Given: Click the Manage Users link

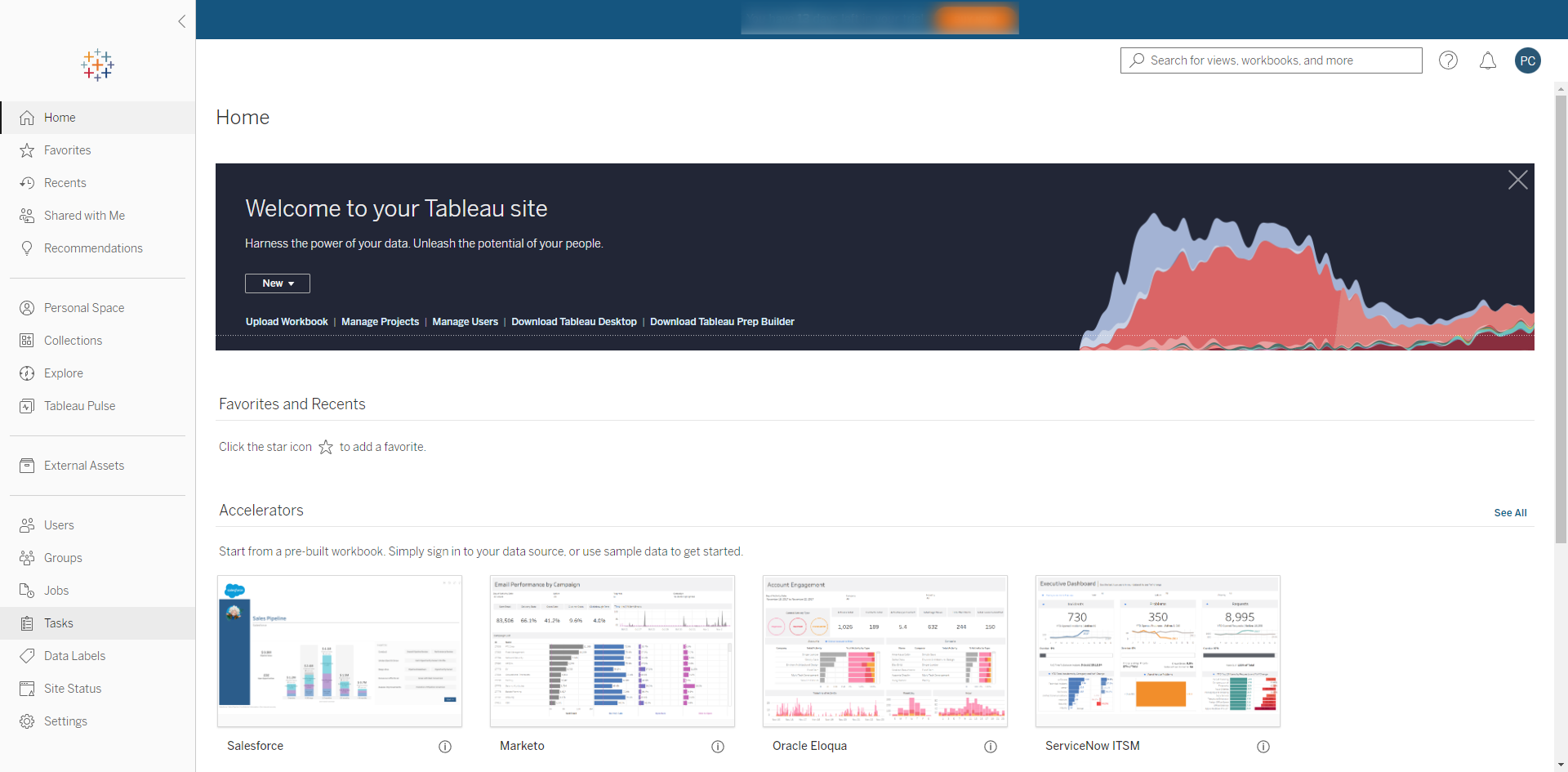Looking at the screenshot, I should tap(465, 322).
